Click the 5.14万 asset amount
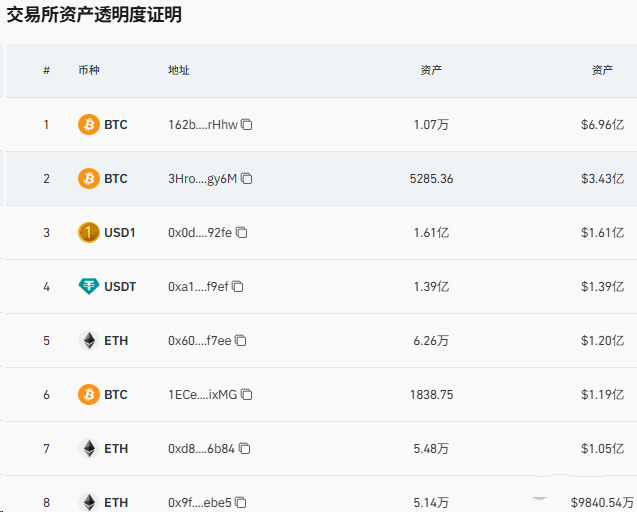637x512 pixels. pyautogui.click(x=431, y=503)
